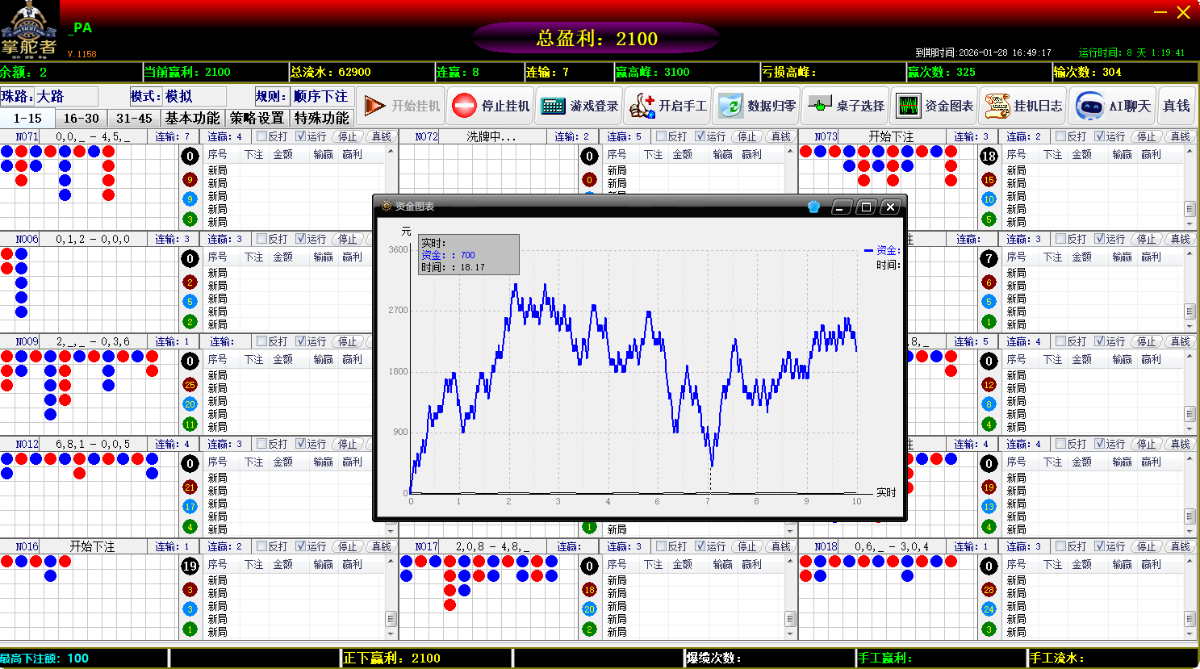Uncheck 运行 checkbox for table N073
Screen dimensions: 1200x669
click(1100, 137)
